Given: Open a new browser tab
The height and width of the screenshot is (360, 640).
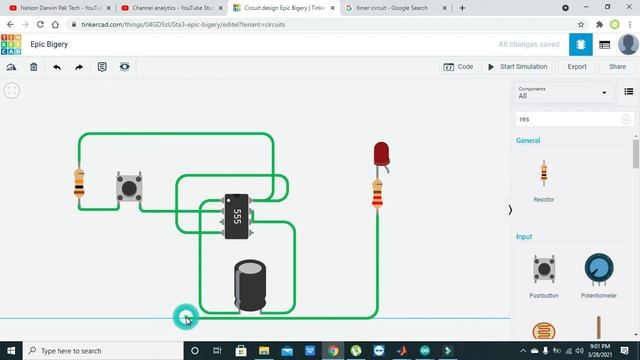Looking at the screenshot, I should tap(462, 8).
